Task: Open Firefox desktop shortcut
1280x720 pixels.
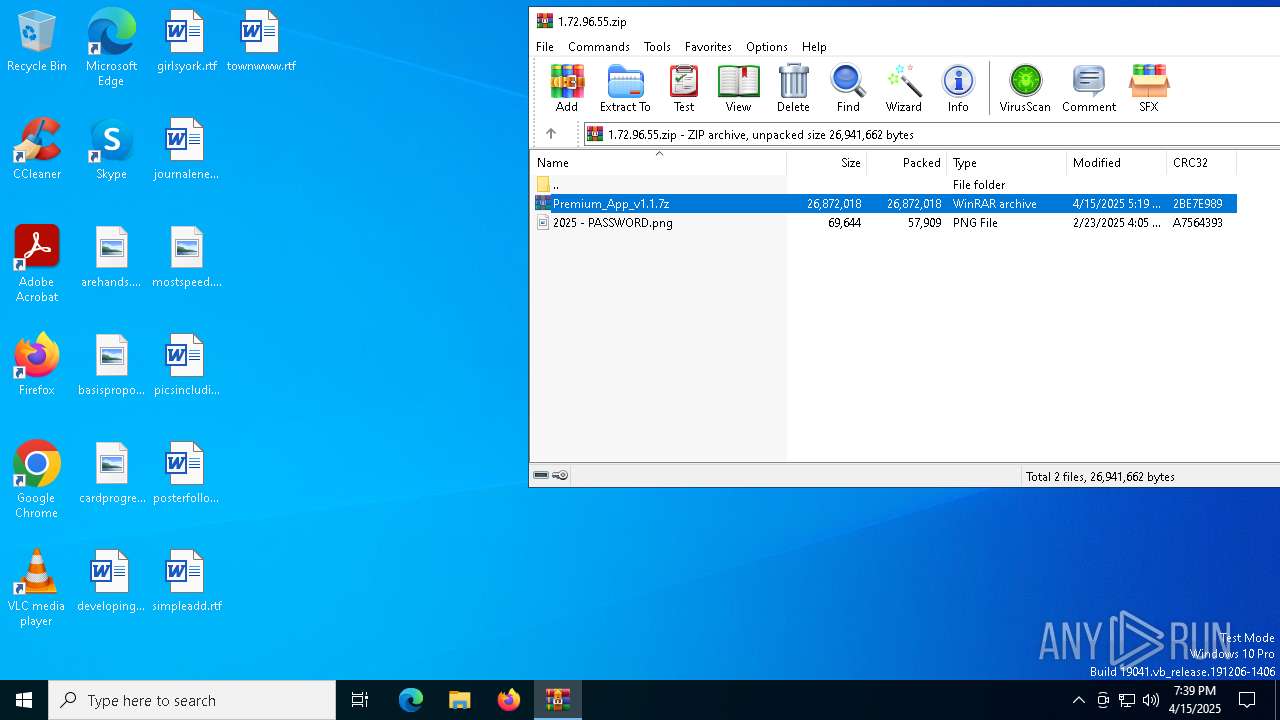Action: coord(37,365)
